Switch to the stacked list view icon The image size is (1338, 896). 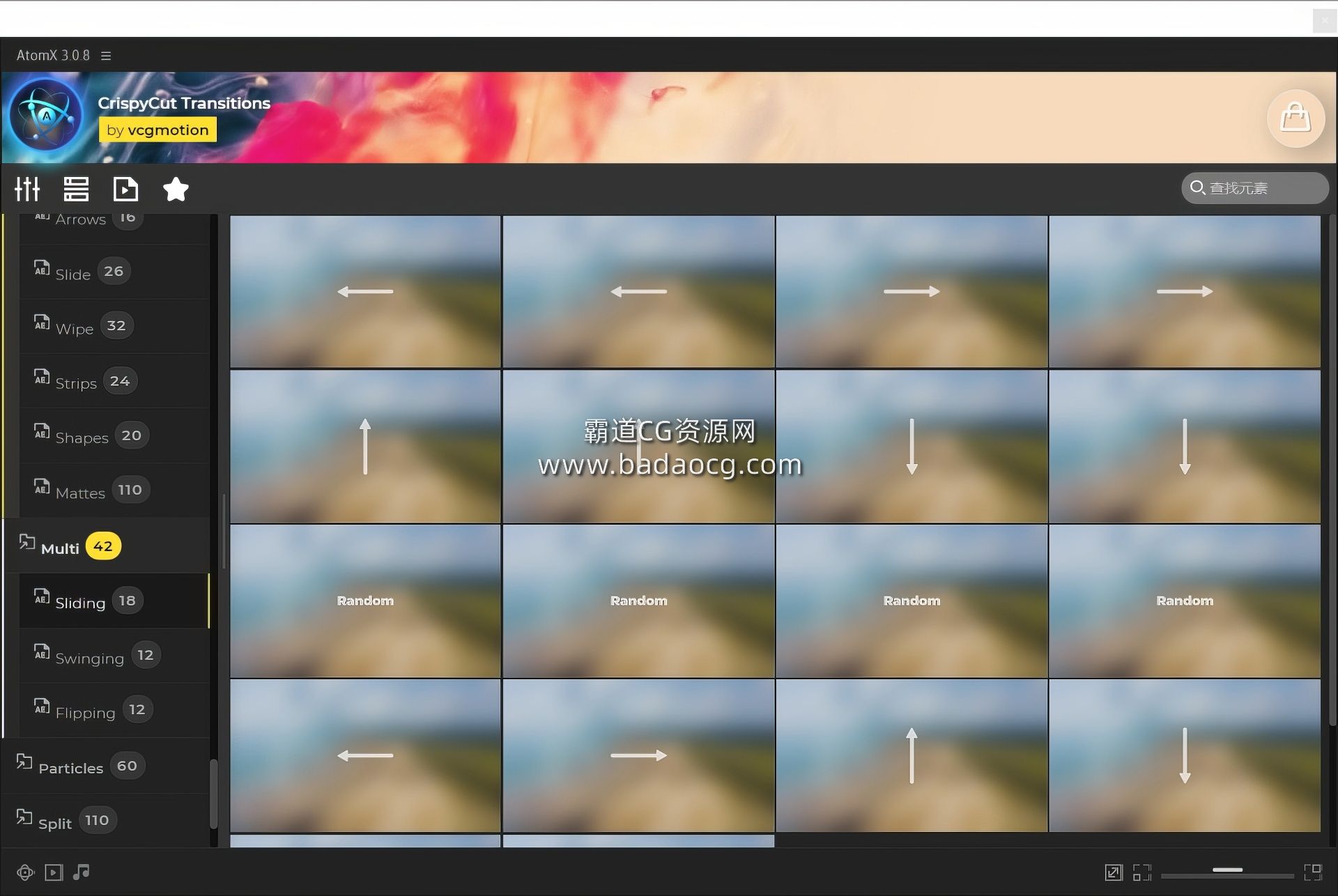click(76, 189)
